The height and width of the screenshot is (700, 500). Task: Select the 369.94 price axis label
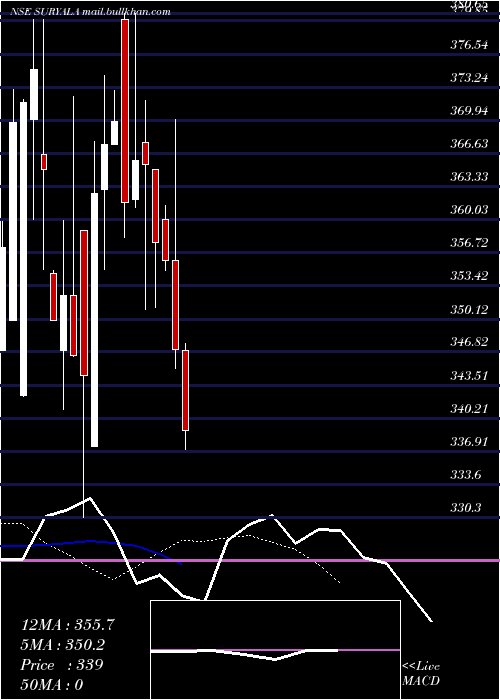(469, 111)
